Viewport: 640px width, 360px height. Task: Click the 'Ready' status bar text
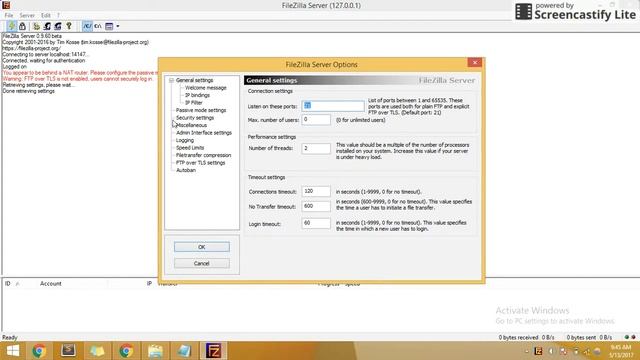(x=10, y=338)
